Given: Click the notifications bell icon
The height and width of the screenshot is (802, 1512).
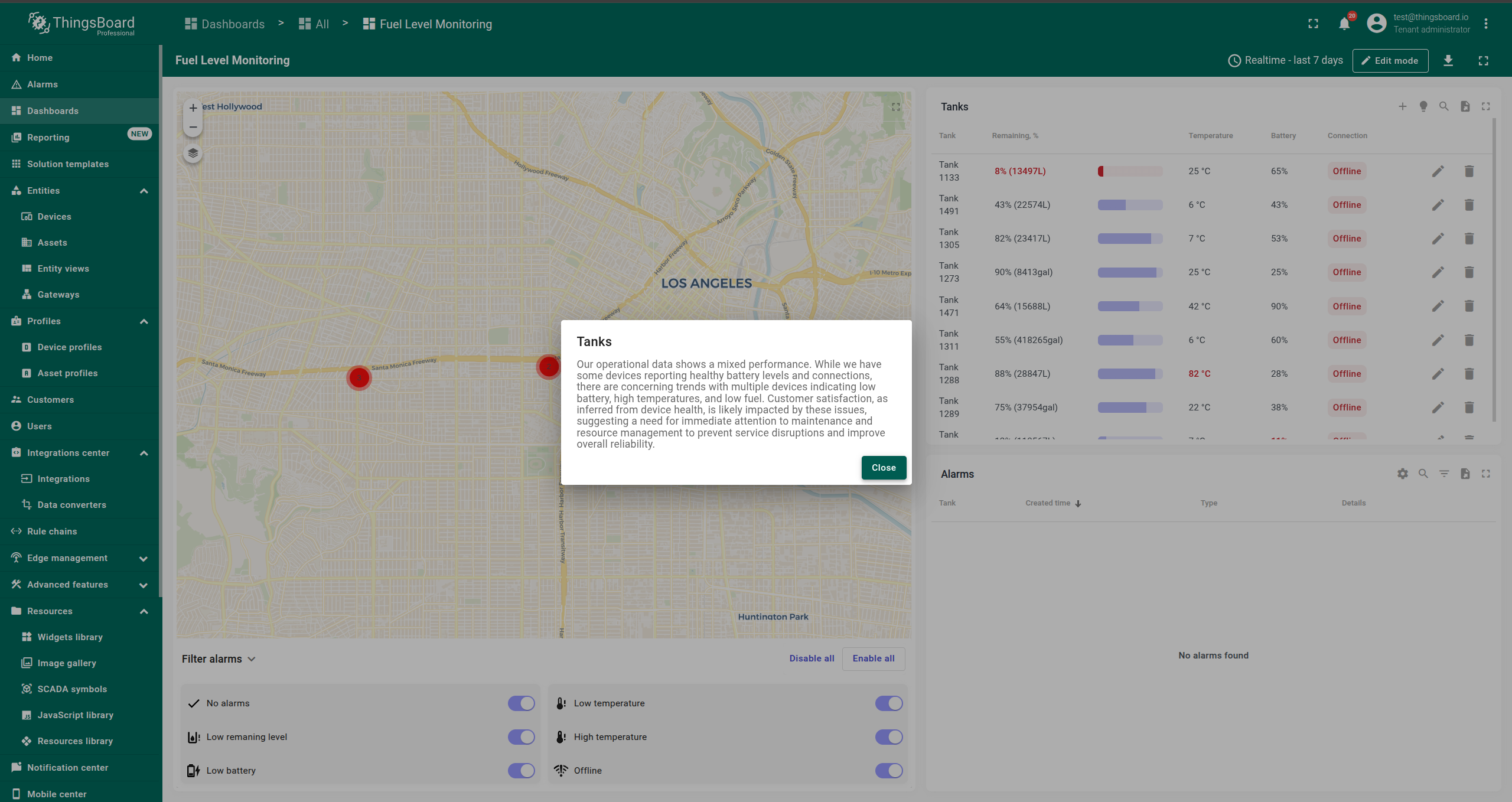Looking at the screenshot, I should coord(1344,24).
